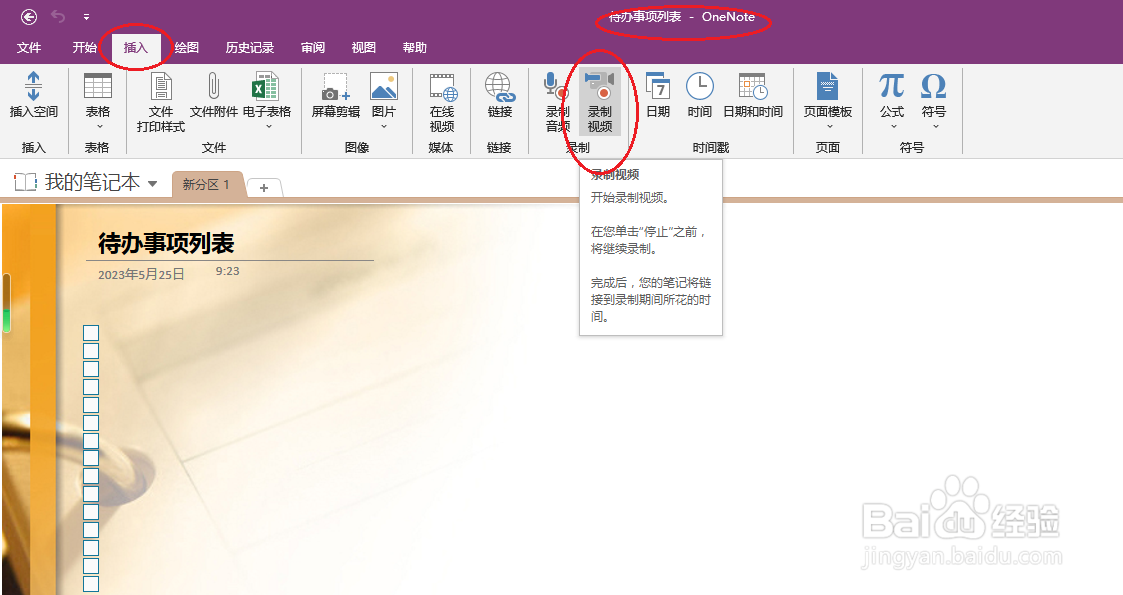Add a new section with plus tab
This screenshot has width=1123, height=595.
click(x=264, y=188)
